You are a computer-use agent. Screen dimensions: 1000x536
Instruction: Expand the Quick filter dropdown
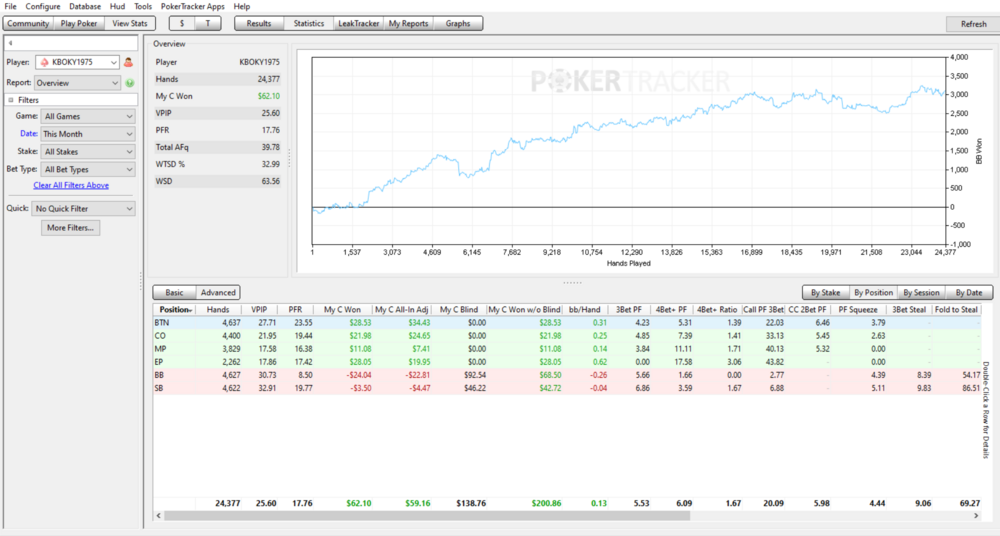point(84,209)
